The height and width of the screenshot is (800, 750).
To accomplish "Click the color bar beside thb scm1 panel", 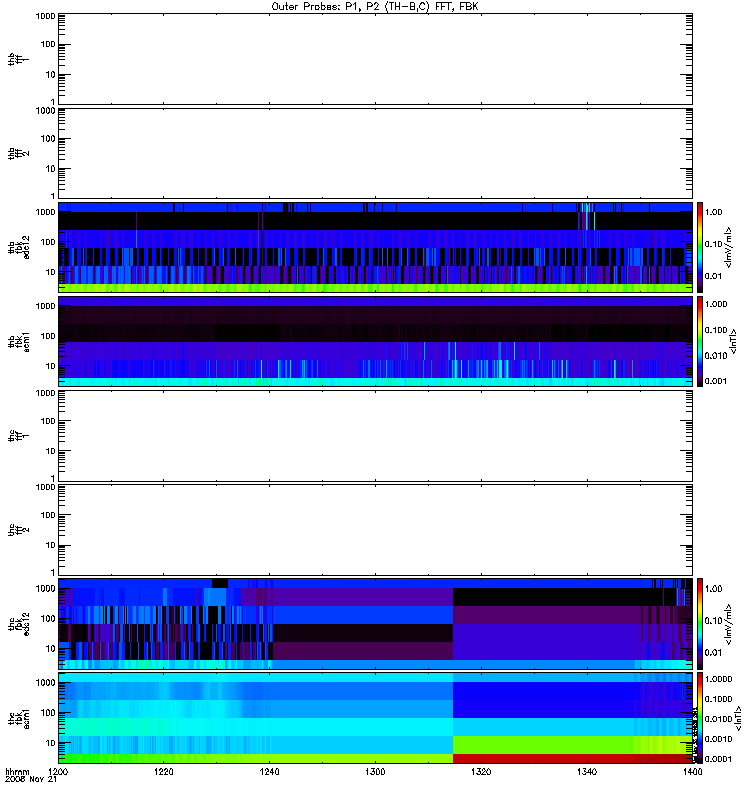I will [x=702, y=341].
